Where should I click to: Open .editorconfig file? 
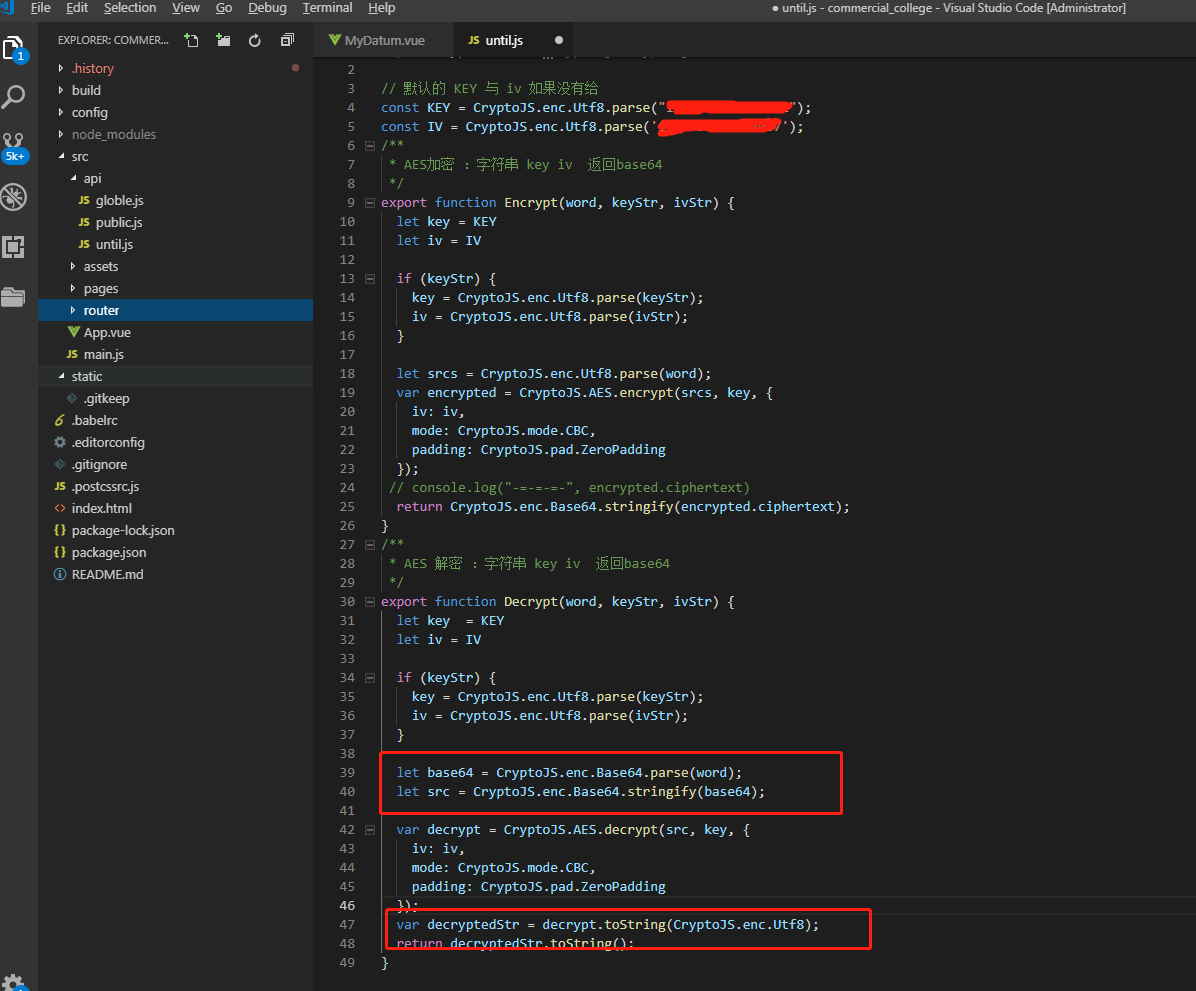pos(175,442)
